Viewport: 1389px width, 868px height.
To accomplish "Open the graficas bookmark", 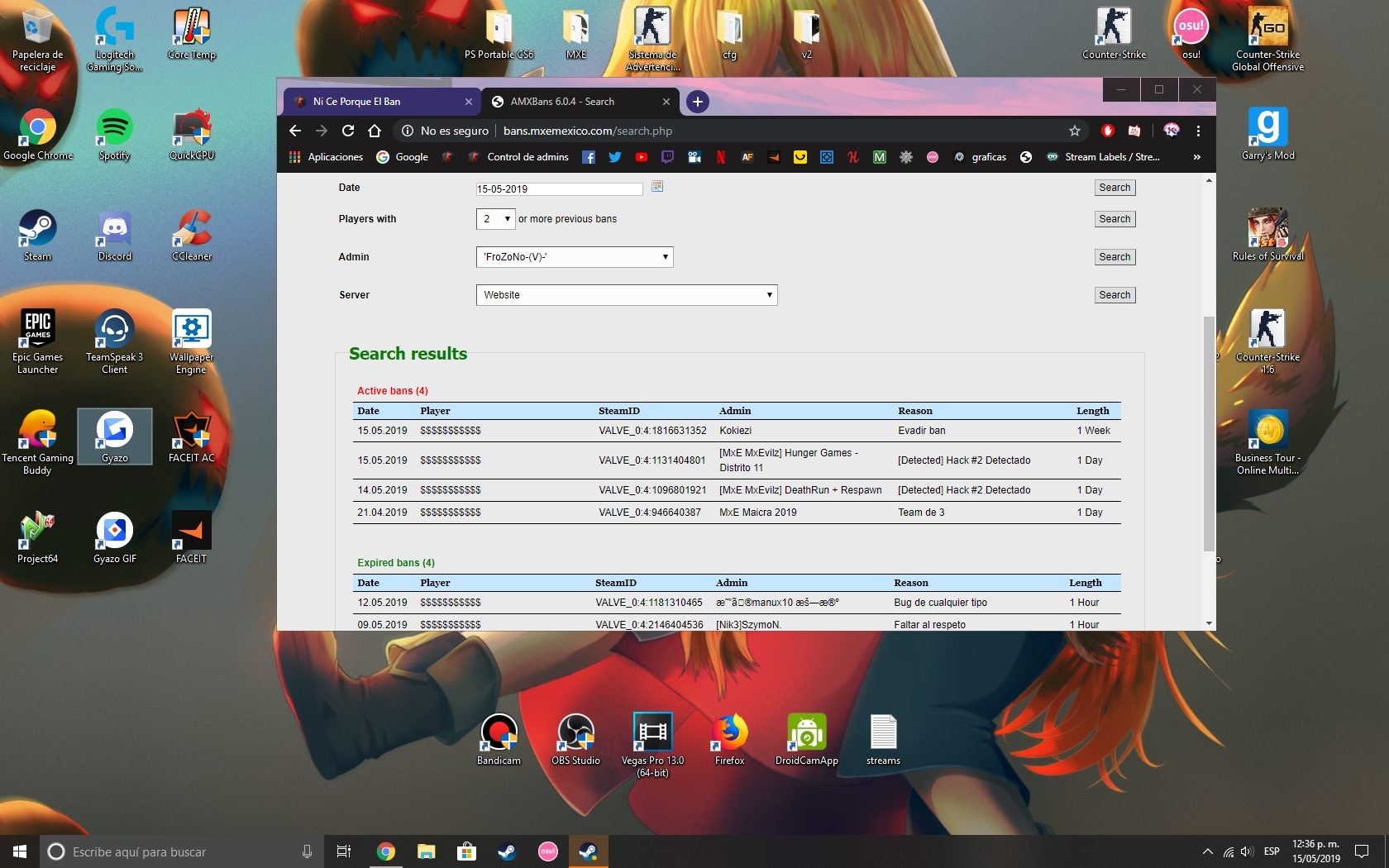I will (x=980, y=157).
